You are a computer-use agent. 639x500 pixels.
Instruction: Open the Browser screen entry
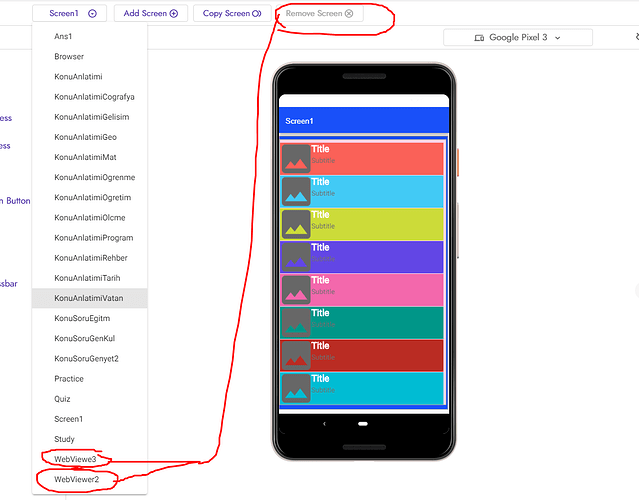[69, 57]
